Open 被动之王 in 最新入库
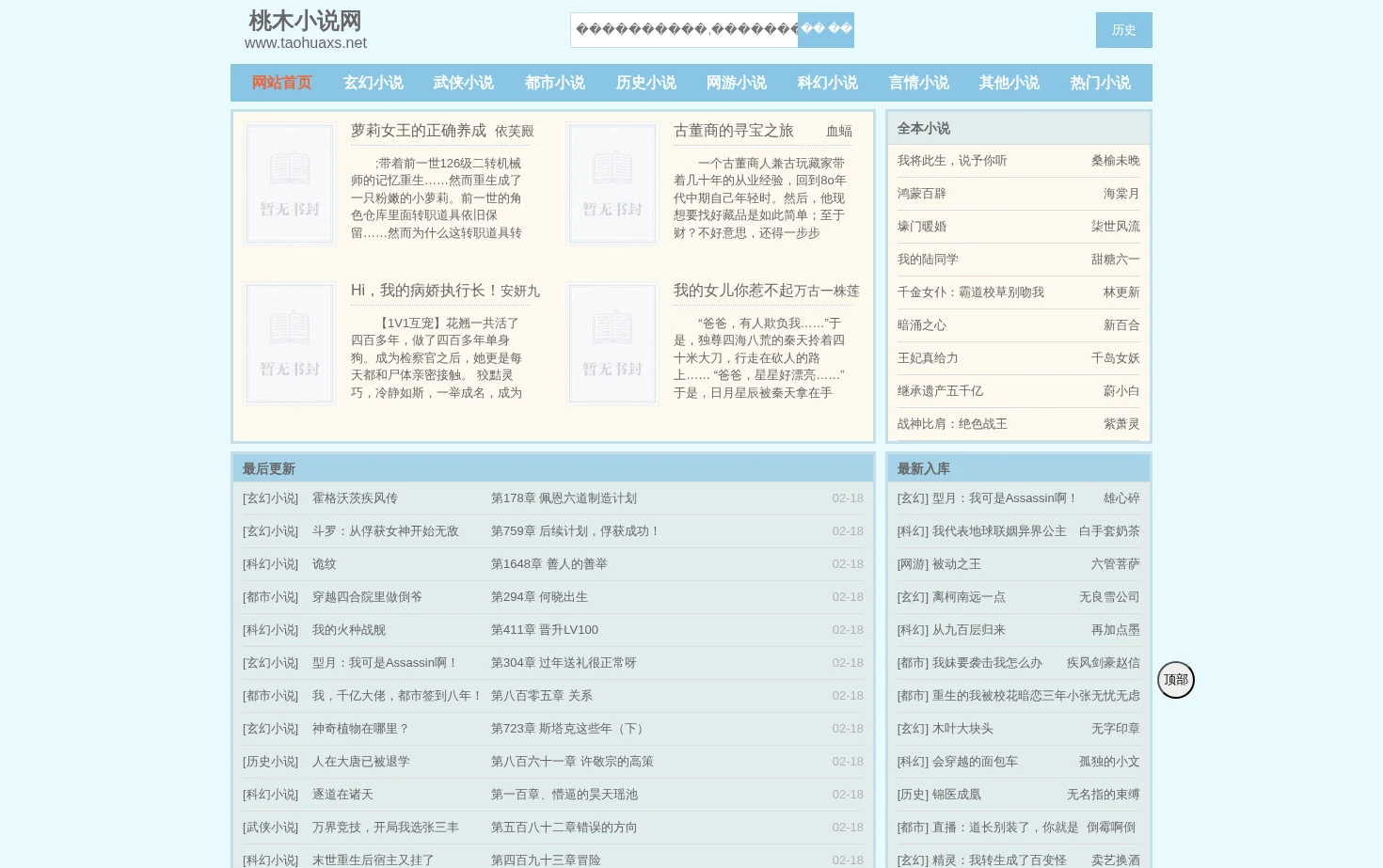 tap(957, 564)
